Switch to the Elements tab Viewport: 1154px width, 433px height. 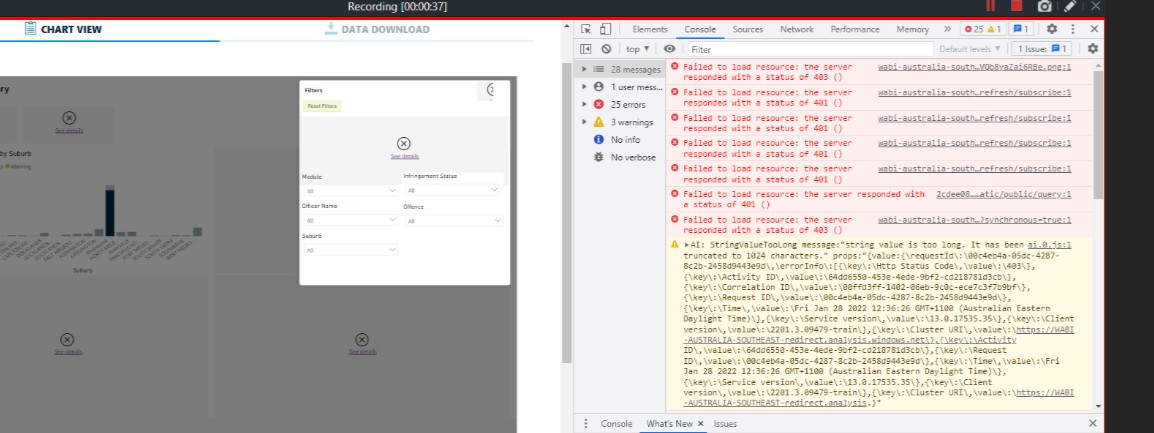[650, 29]
